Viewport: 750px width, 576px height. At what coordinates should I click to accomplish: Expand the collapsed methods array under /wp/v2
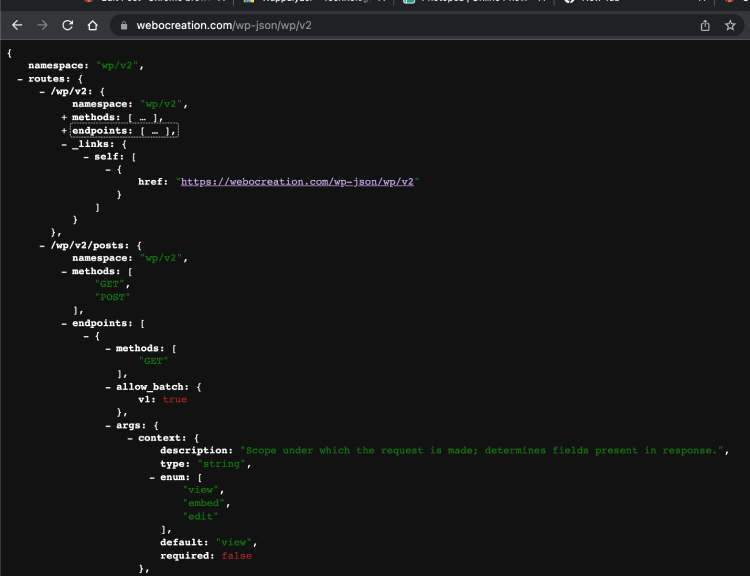[64, 117]
